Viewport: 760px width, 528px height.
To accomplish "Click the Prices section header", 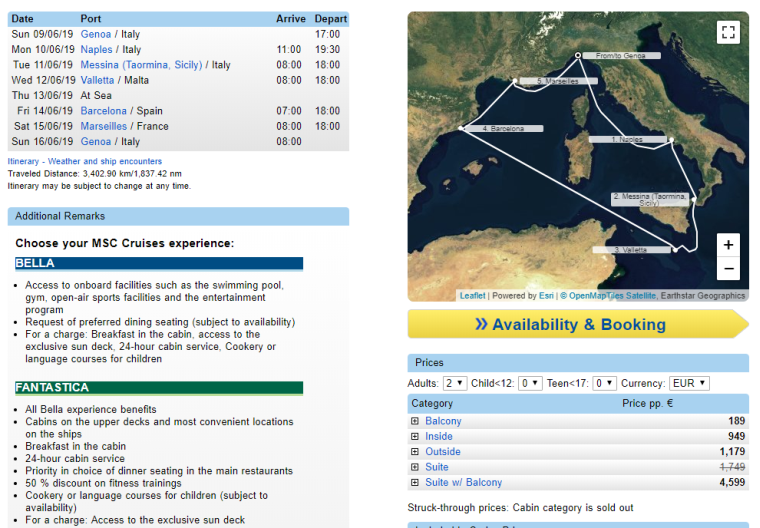I will [x=578, y=363].
